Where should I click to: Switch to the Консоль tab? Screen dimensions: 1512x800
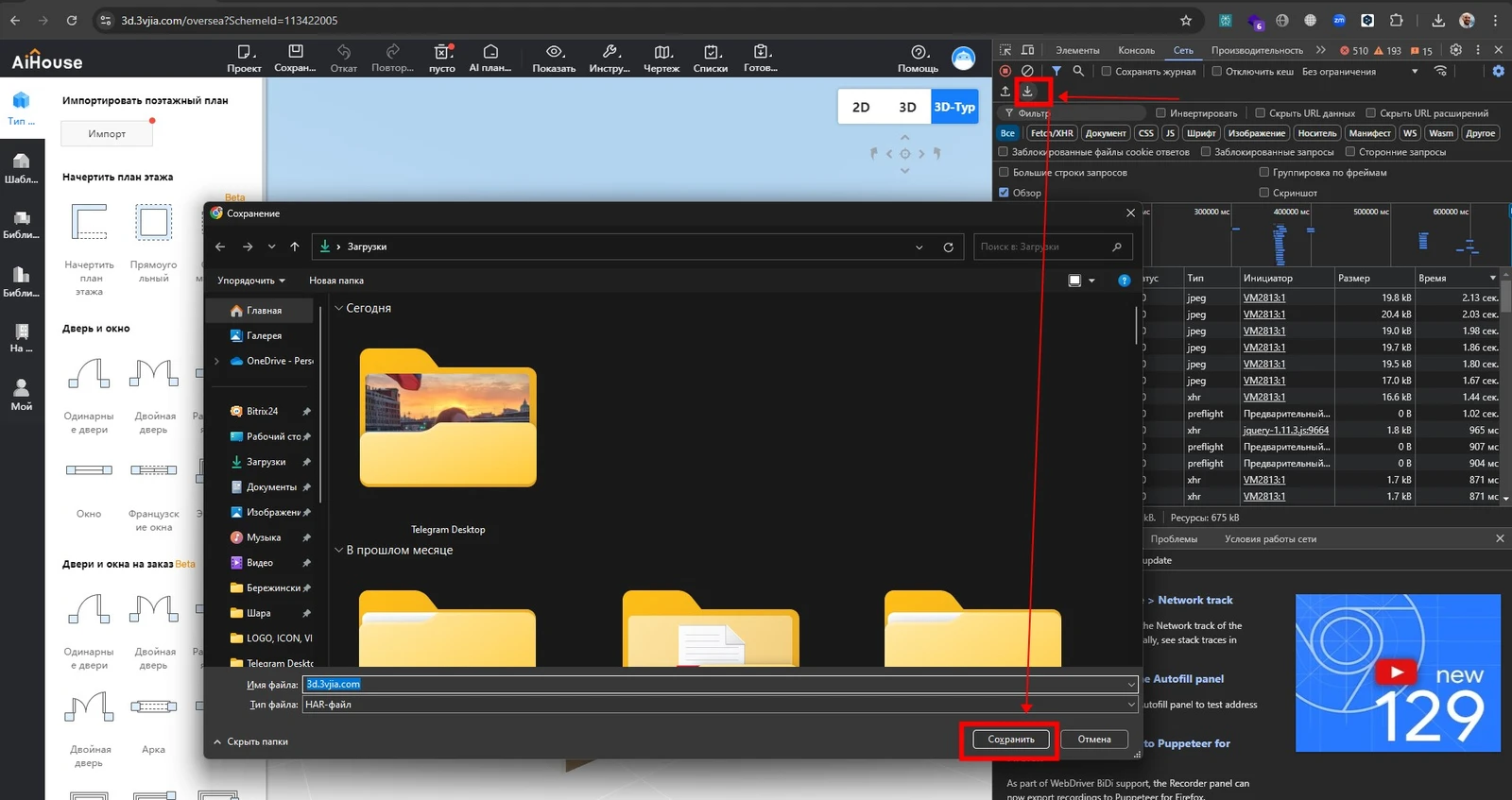click(1136, 50)
